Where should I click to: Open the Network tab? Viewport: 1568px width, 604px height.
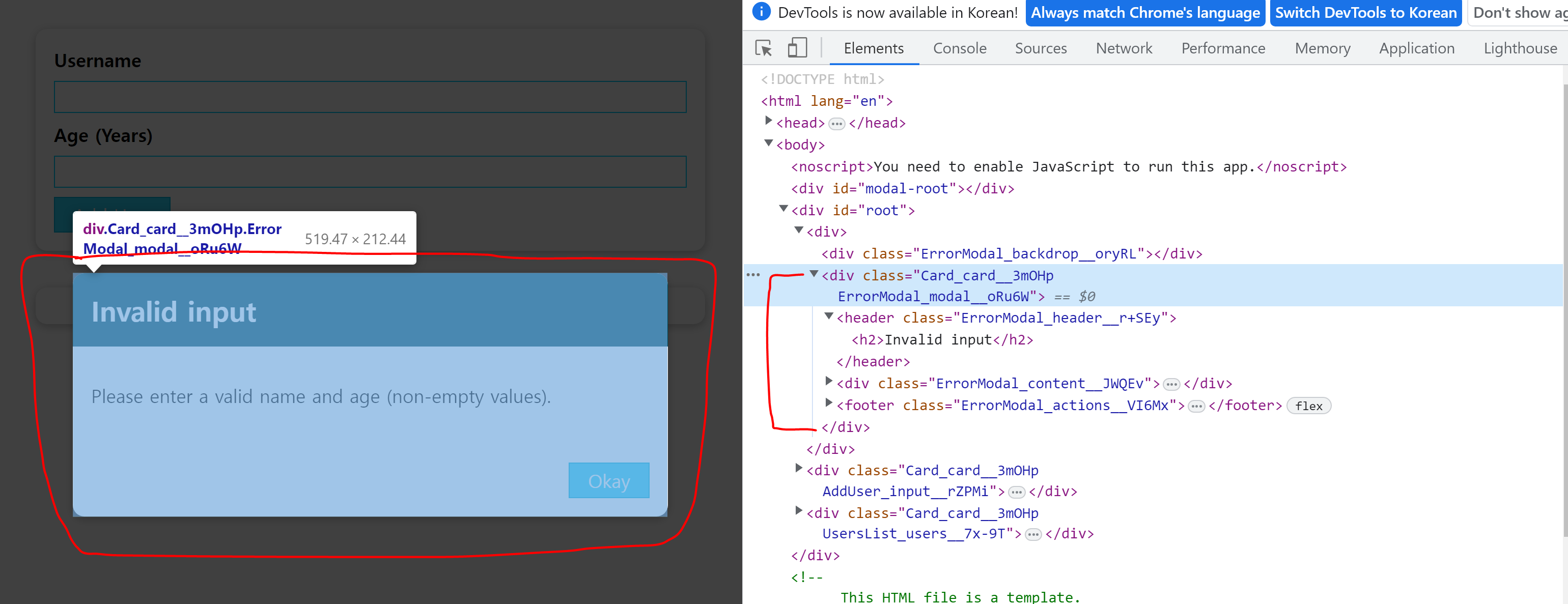(x=1123, y=49)
